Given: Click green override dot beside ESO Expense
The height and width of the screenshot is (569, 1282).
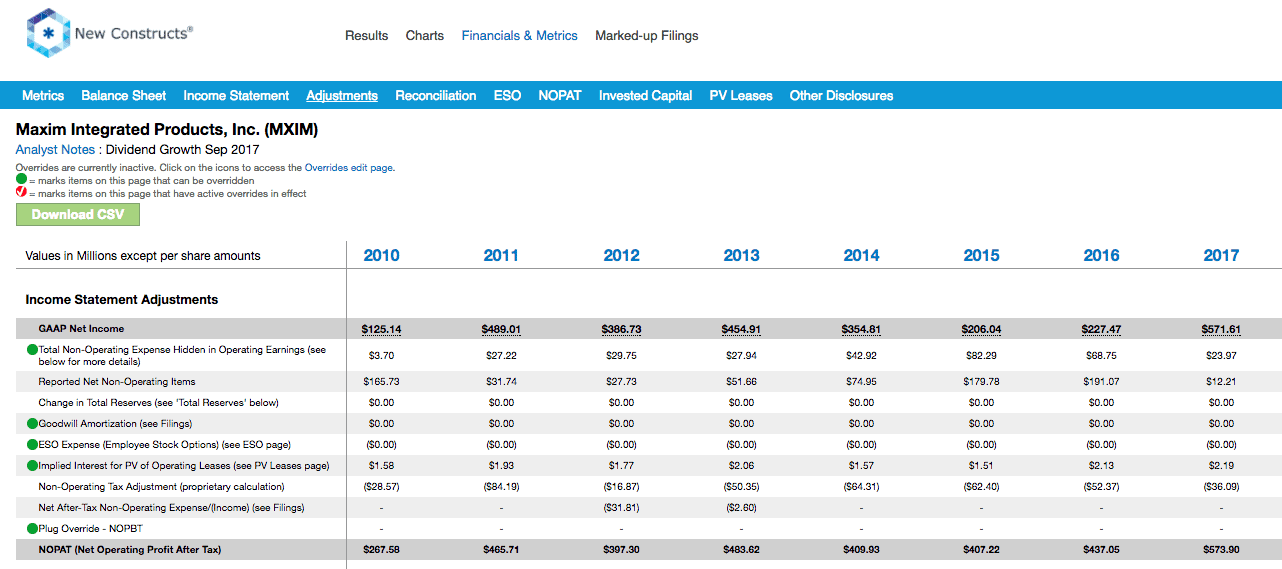Looking at the screenshot, I should 32,445.
